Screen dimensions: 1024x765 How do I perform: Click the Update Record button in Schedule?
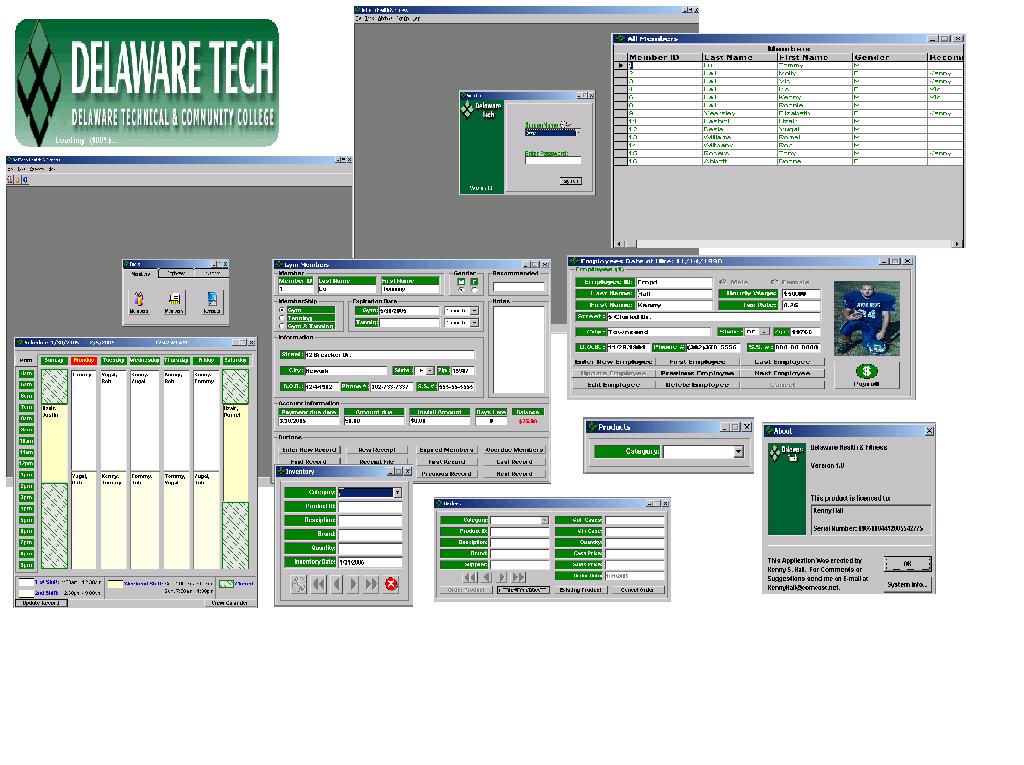41,603
